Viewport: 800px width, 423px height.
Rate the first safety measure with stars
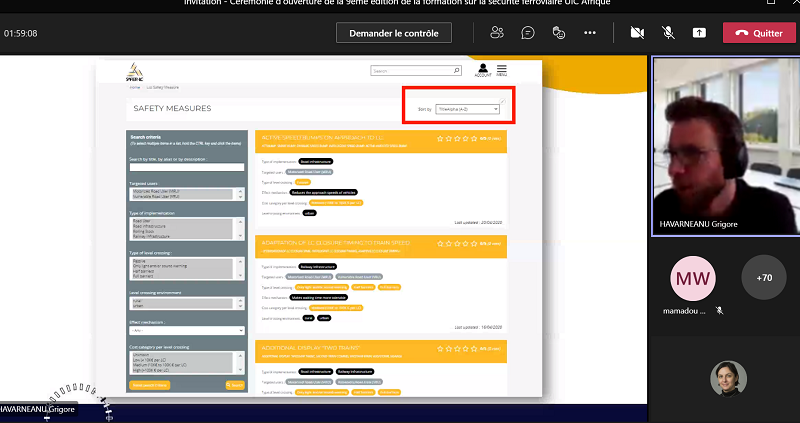click(x=457, y=139)
